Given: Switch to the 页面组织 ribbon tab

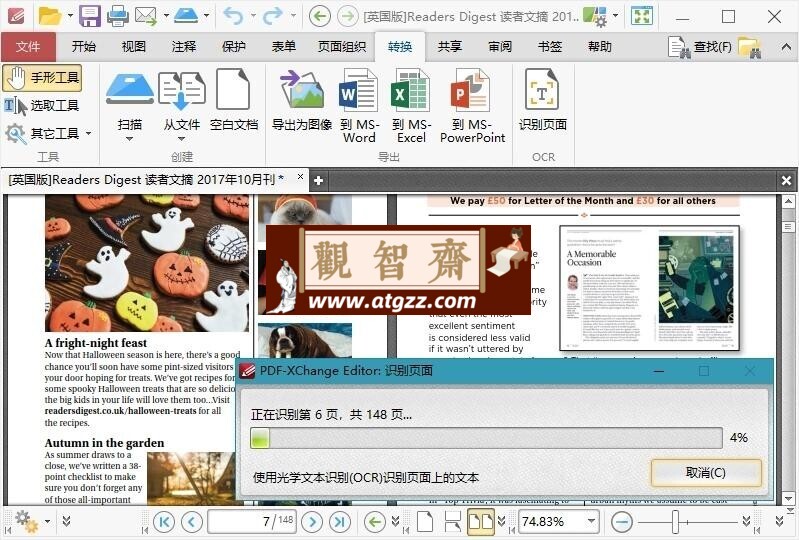Looking at the screenshot, I should (x=342, y=47).
